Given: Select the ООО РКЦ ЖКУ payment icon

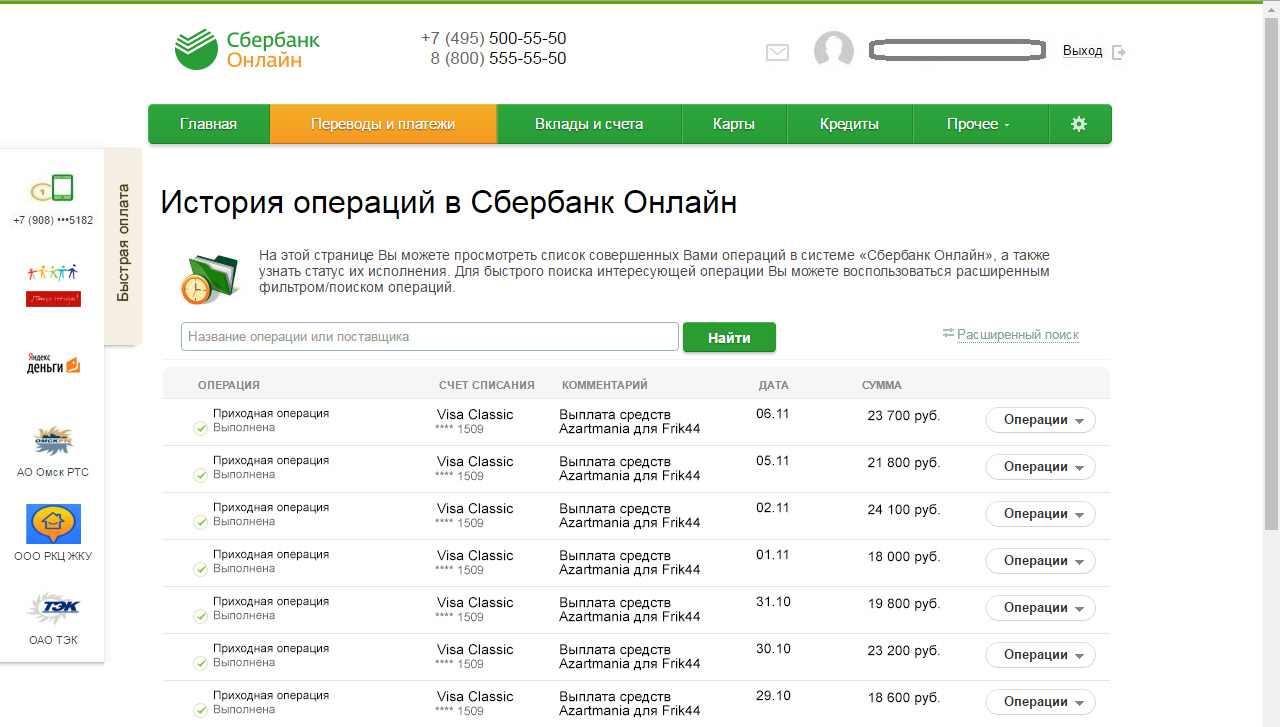Looking at the screenshot, I should [53, 525].
